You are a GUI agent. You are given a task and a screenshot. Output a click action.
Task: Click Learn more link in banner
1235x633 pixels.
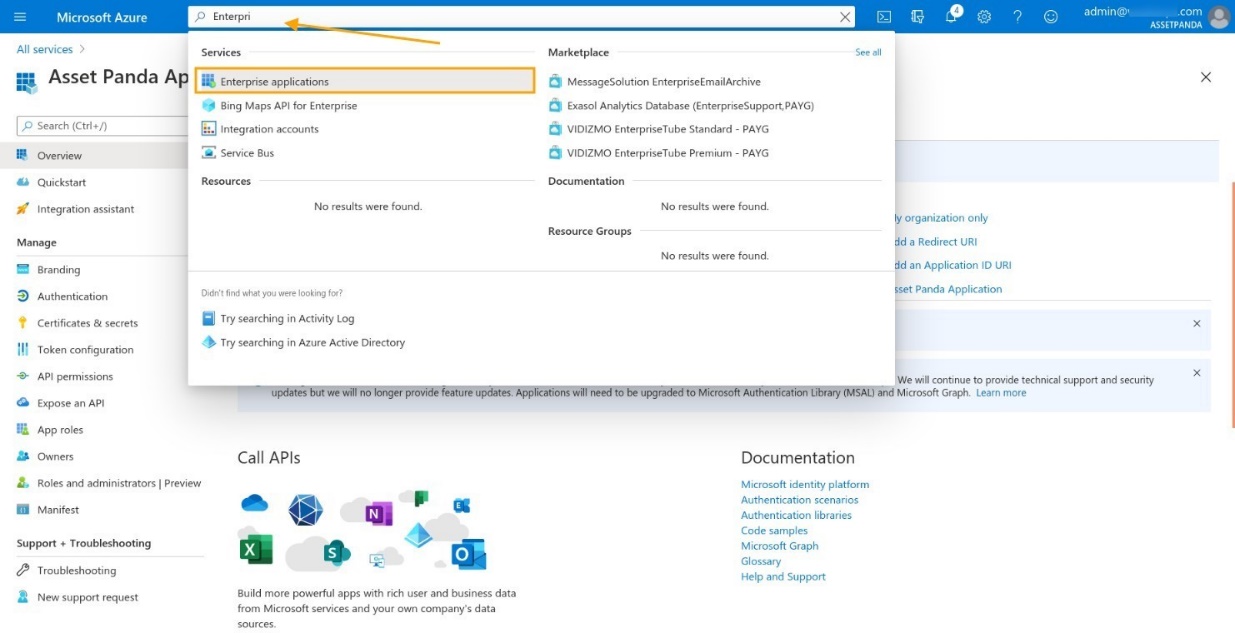1001,393
